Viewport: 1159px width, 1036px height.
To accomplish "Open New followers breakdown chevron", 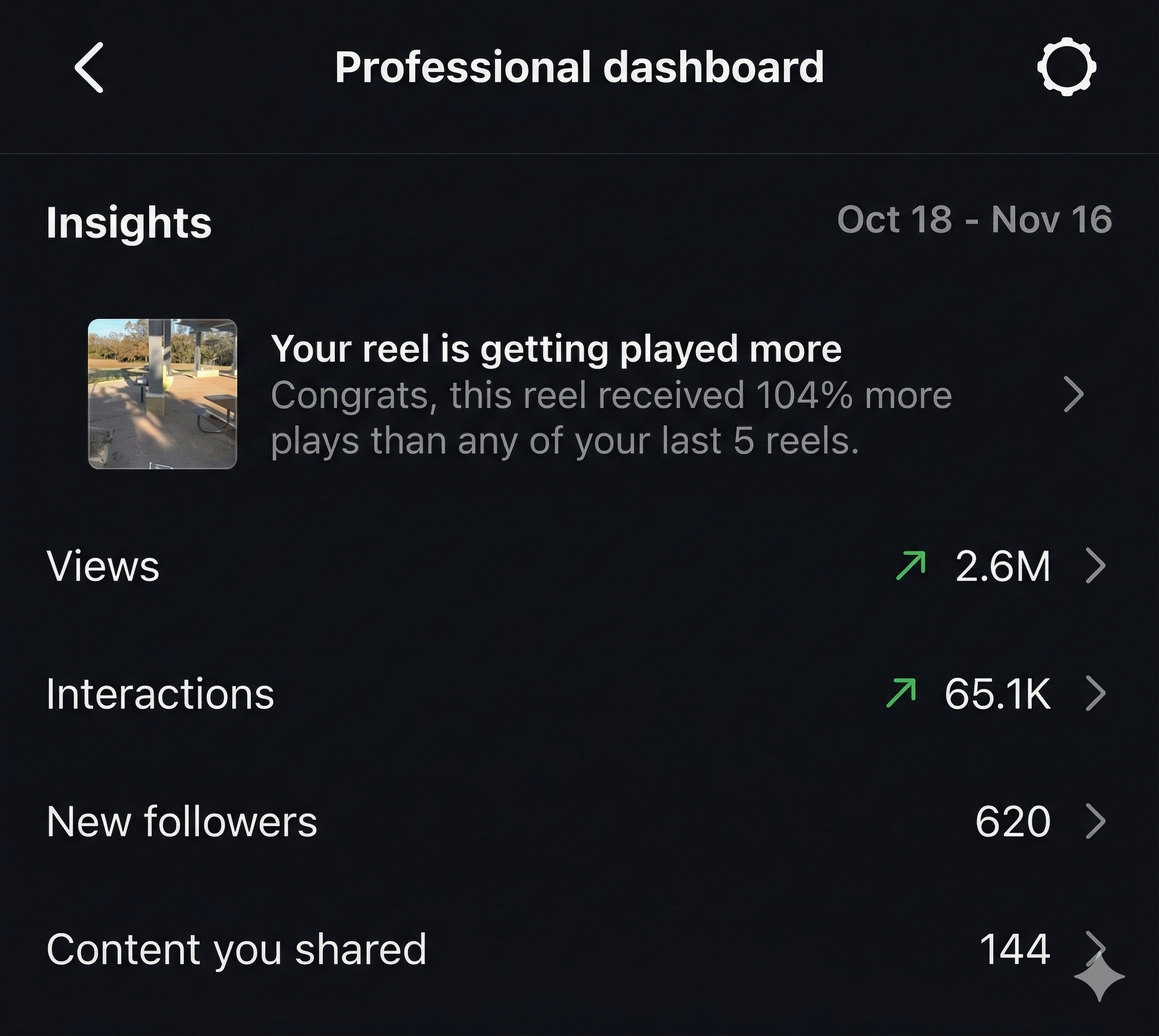I will coord(1096,822).
